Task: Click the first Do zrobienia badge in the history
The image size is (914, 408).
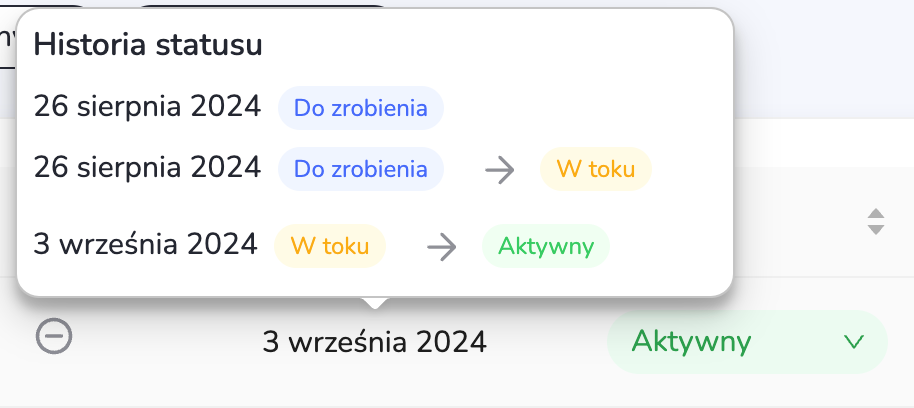Action: coord(360,108)
